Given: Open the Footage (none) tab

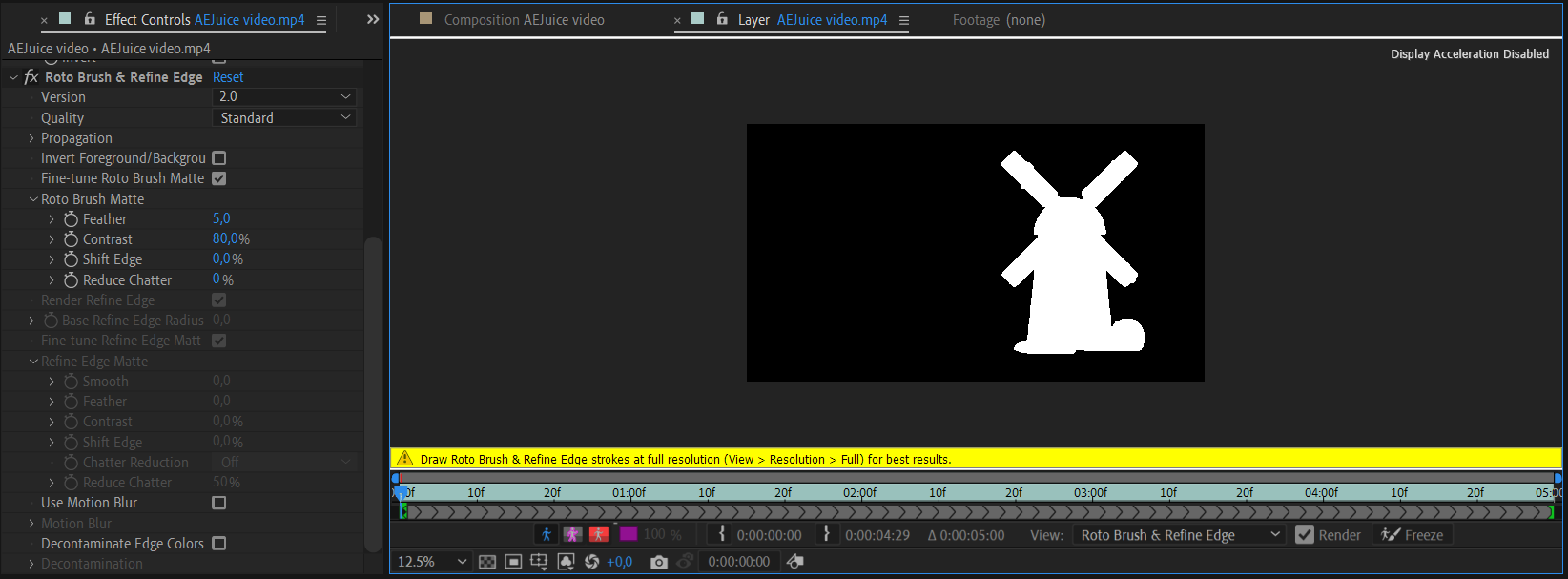Looking at the screenshot, I should point(999,20).
